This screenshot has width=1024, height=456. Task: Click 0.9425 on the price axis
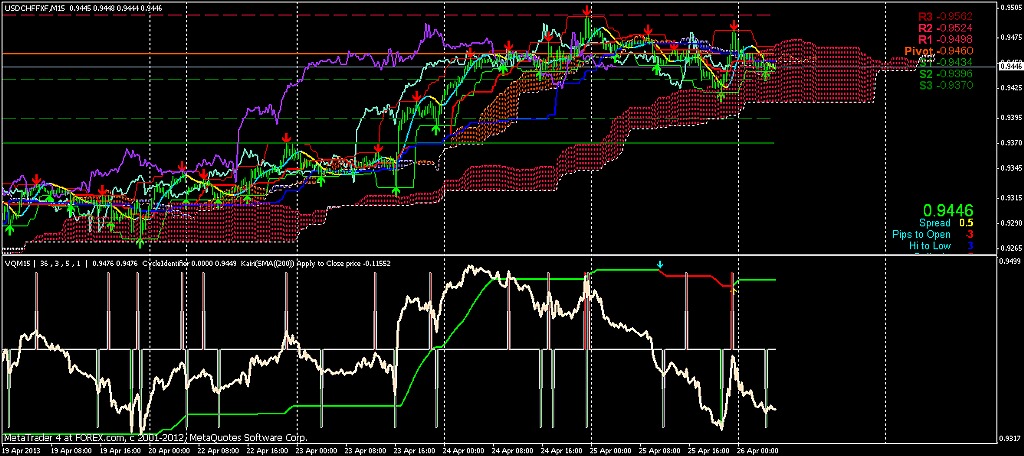[1011, 87]
